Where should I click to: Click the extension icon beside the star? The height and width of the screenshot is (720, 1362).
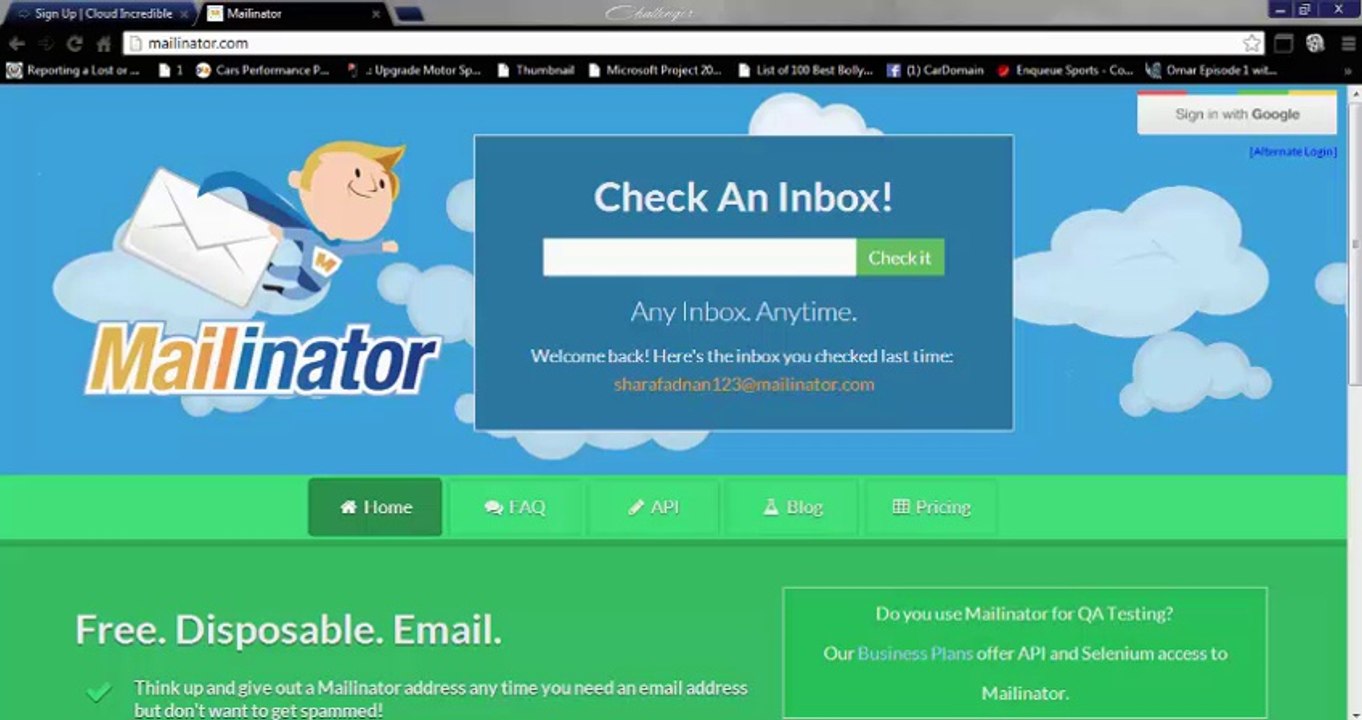[x=1283, y=43]
